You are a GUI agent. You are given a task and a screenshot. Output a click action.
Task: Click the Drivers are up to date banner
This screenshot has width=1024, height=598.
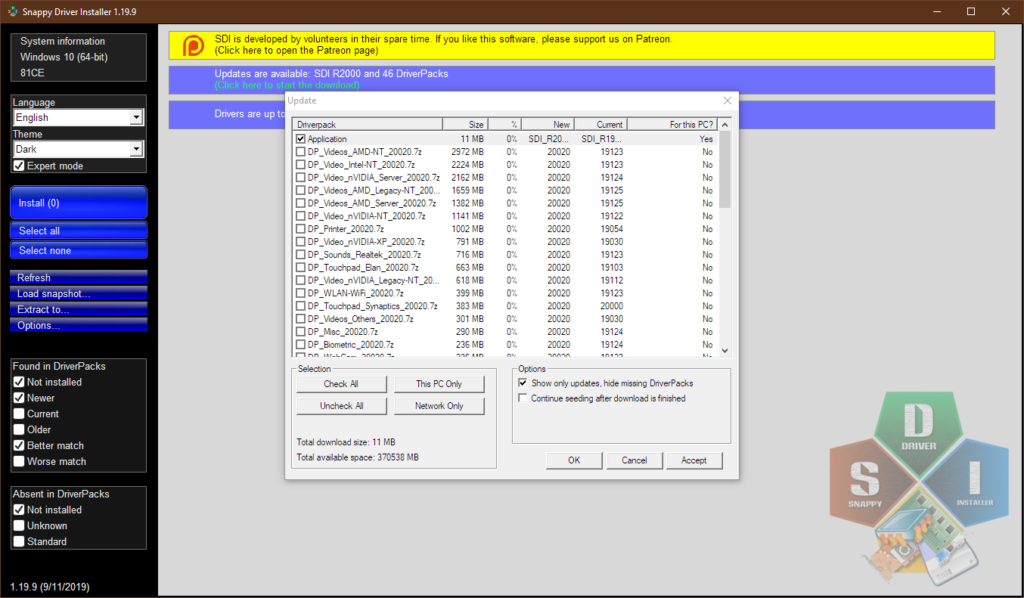581,114
